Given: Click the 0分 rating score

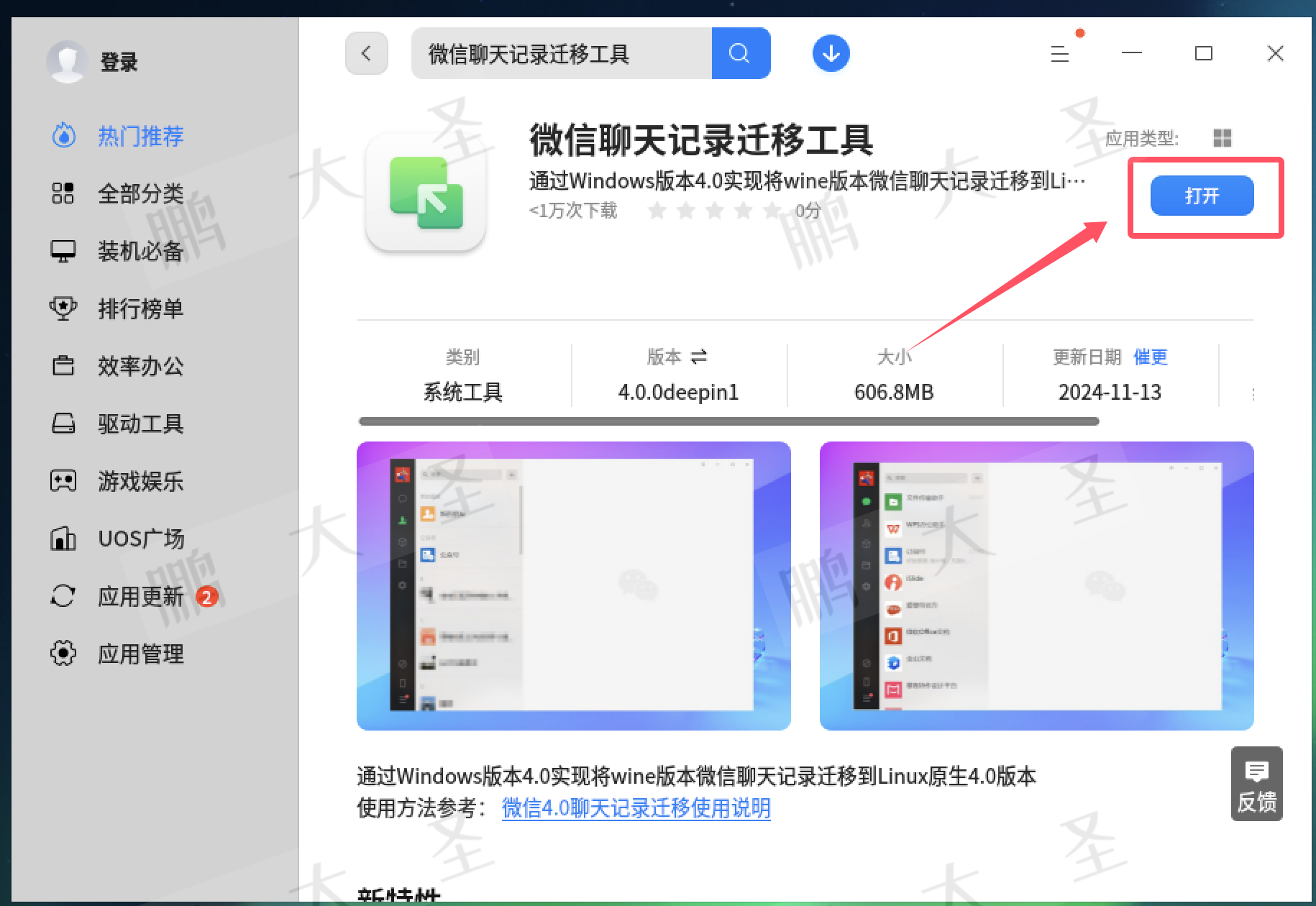Looking at the screenshot, I should [808, 210].
